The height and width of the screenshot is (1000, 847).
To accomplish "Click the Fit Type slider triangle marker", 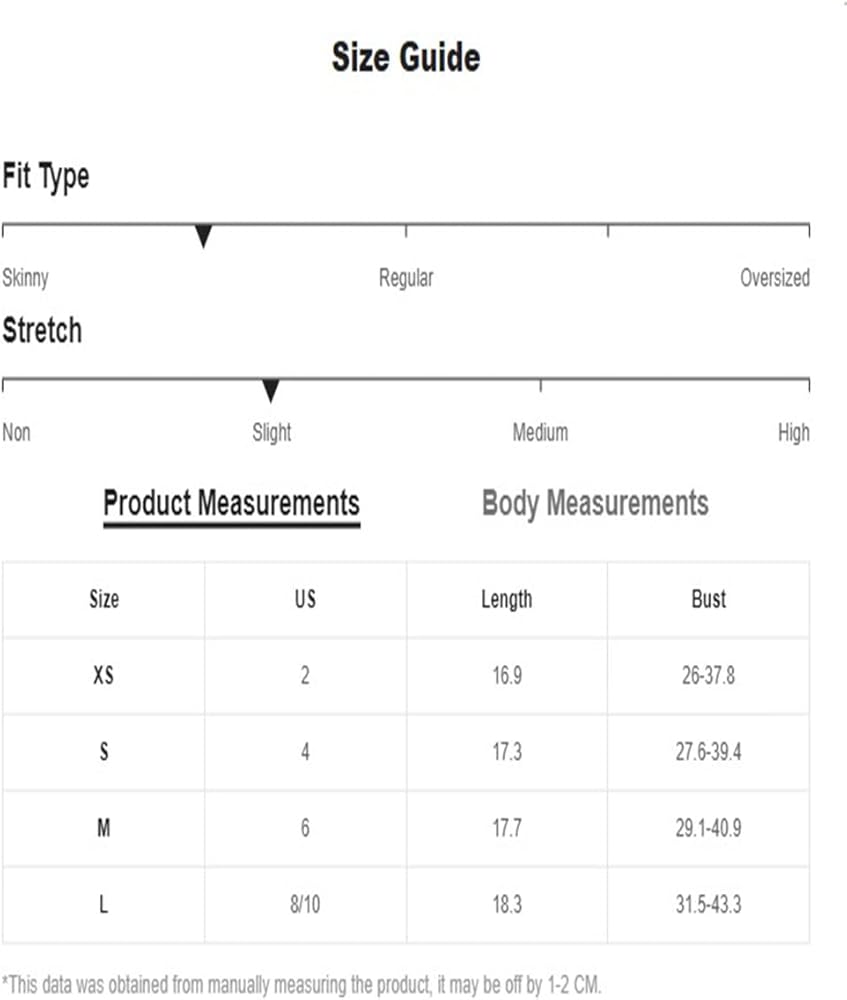I will point(203,237).
